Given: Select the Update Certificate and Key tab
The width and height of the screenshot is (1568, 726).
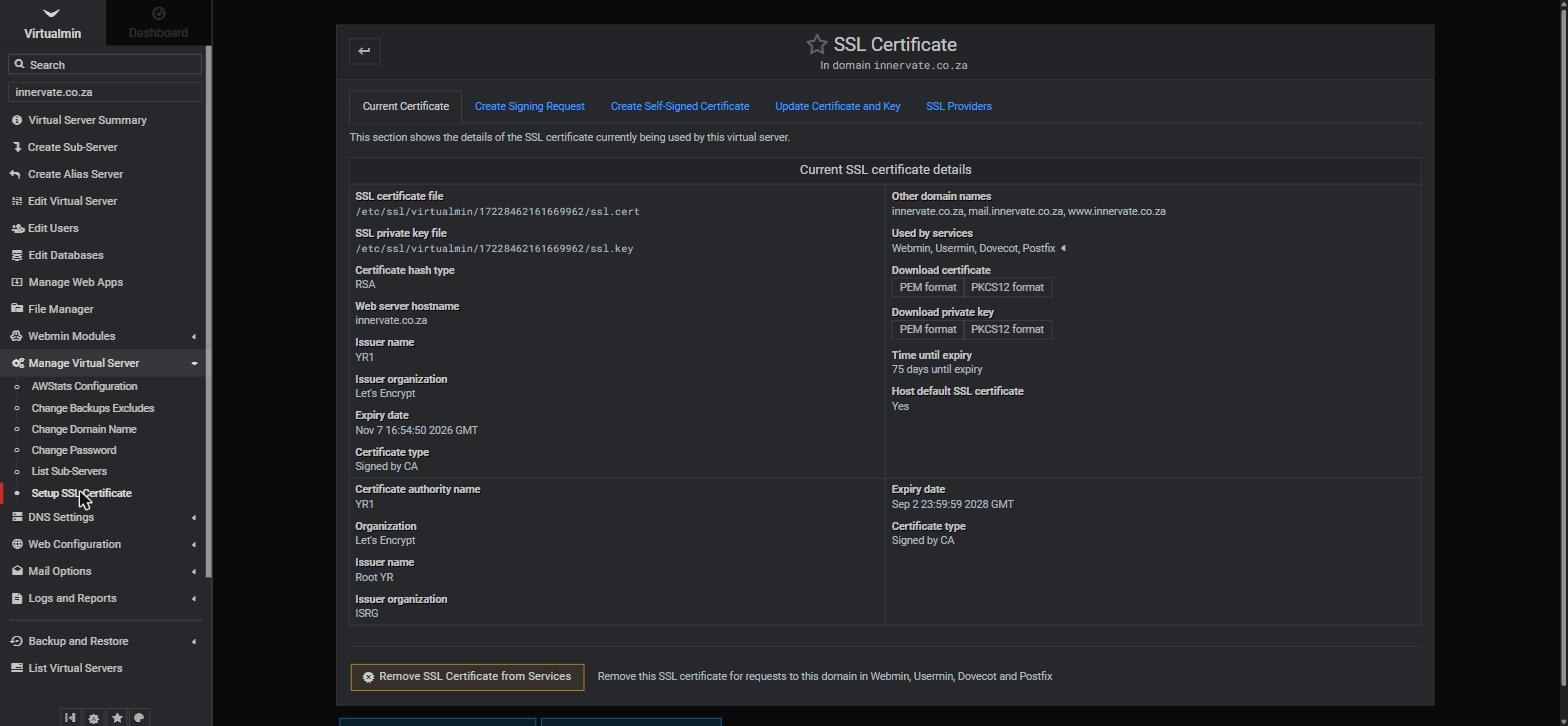Looking at the screenshot, I should (x=837, y=106).
